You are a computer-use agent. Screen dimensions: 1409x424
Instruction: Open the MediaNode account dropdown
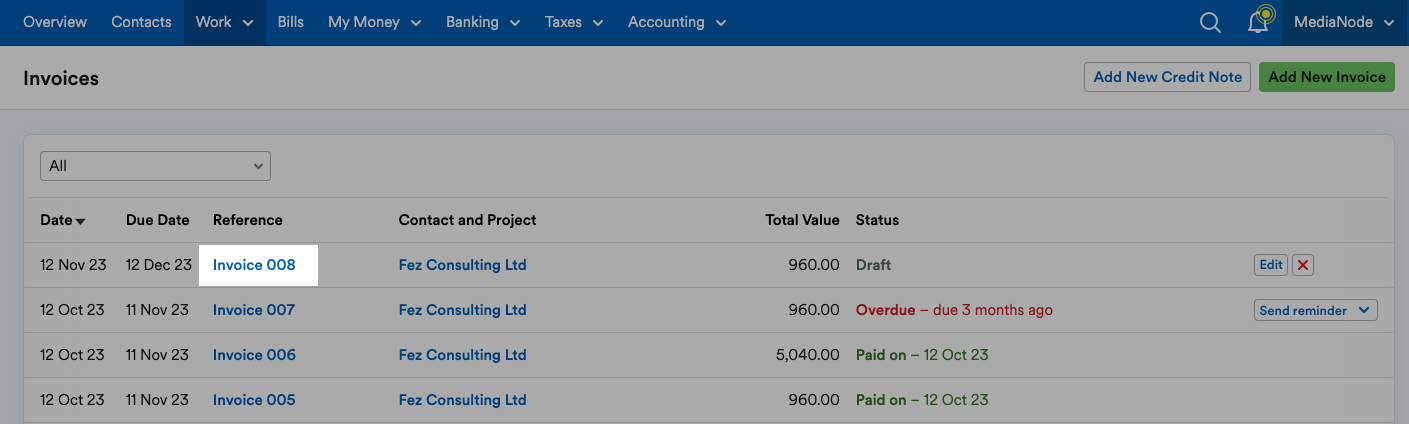point(1344,22)
